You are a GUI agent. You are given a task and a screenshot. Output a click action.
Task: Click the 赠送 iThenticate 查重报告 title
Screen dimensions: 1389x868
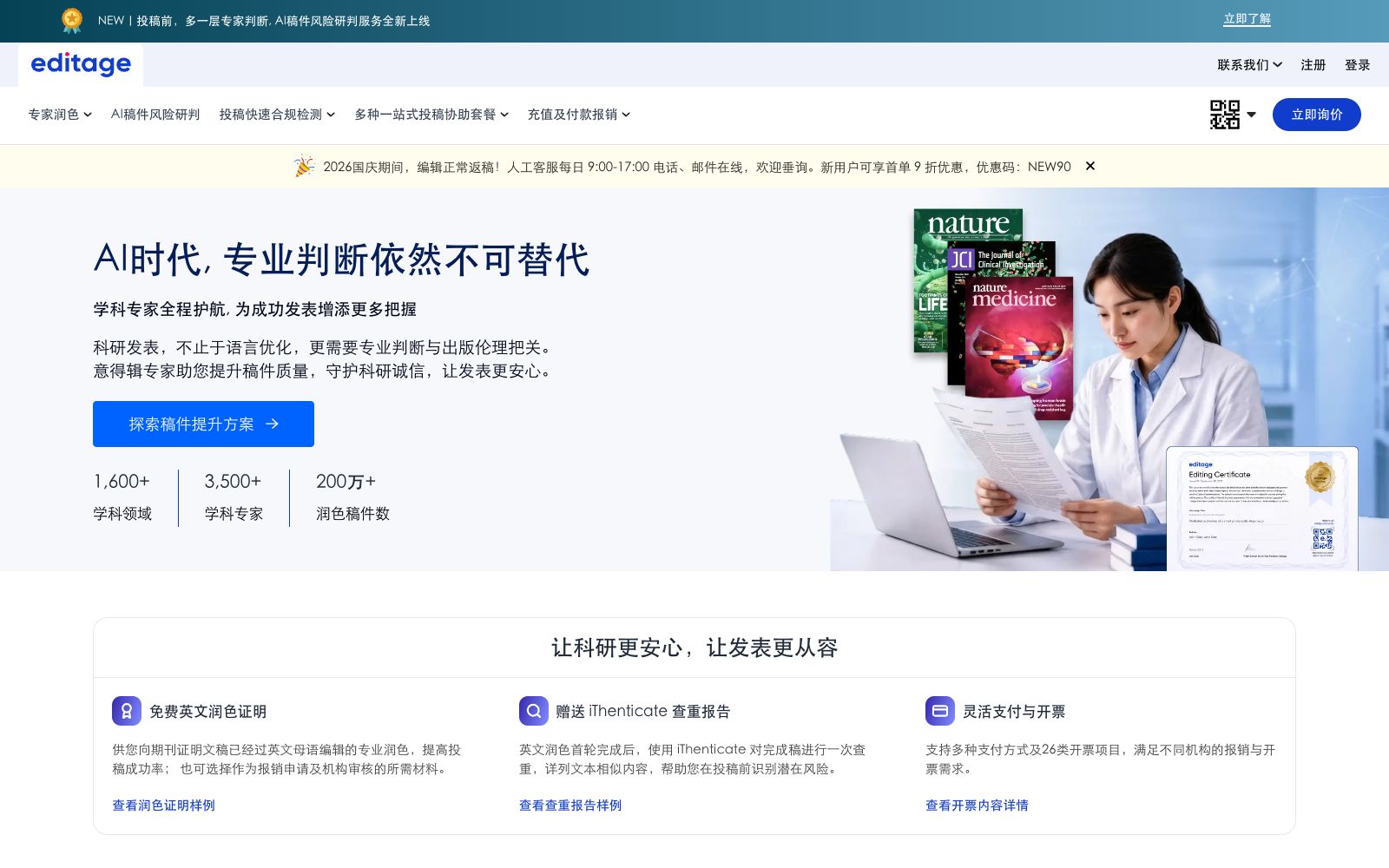pyautogui.click(x=643, y=712)
